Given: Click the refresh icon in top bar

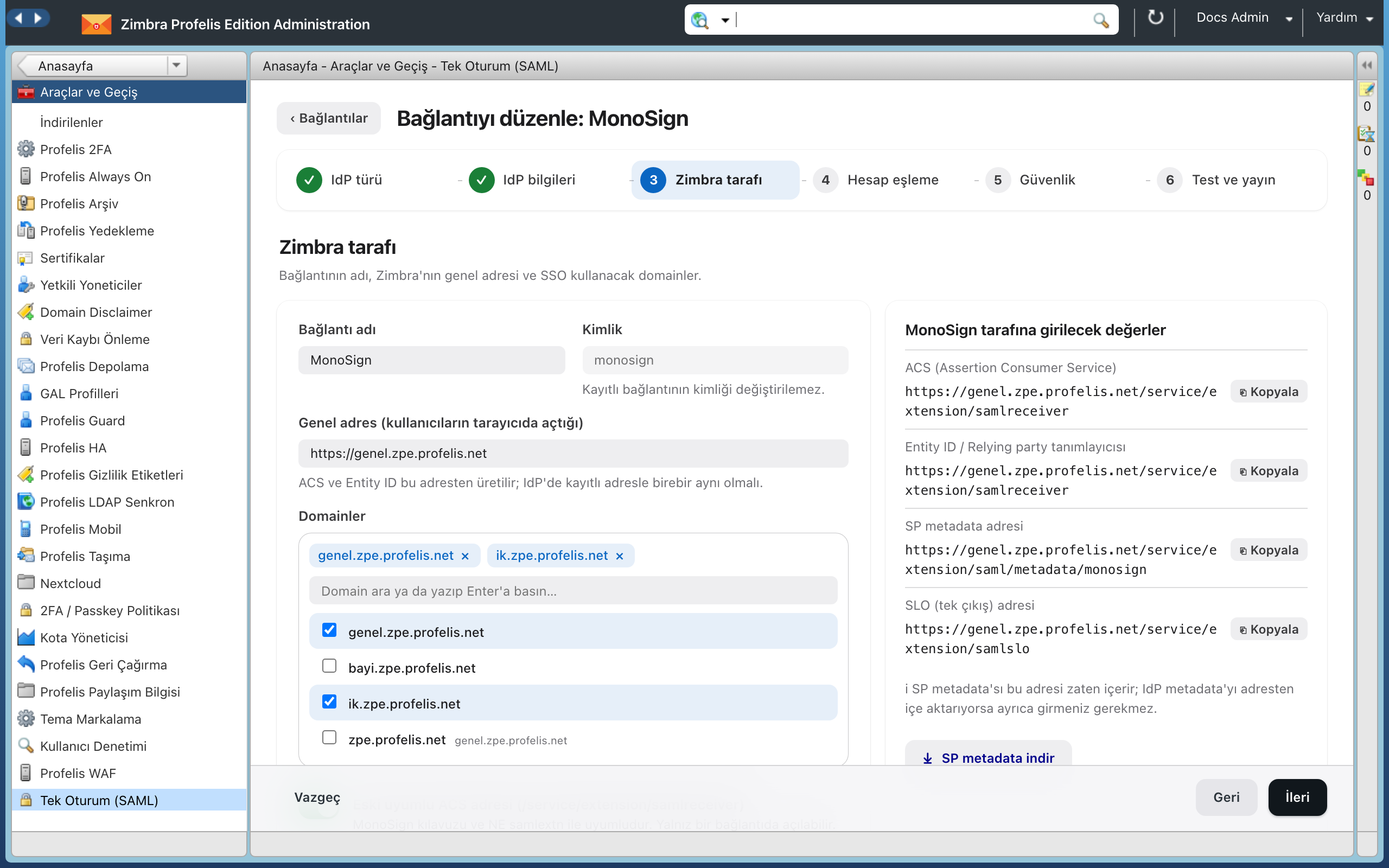Looking at the screenshot, I should point(1155,18).
